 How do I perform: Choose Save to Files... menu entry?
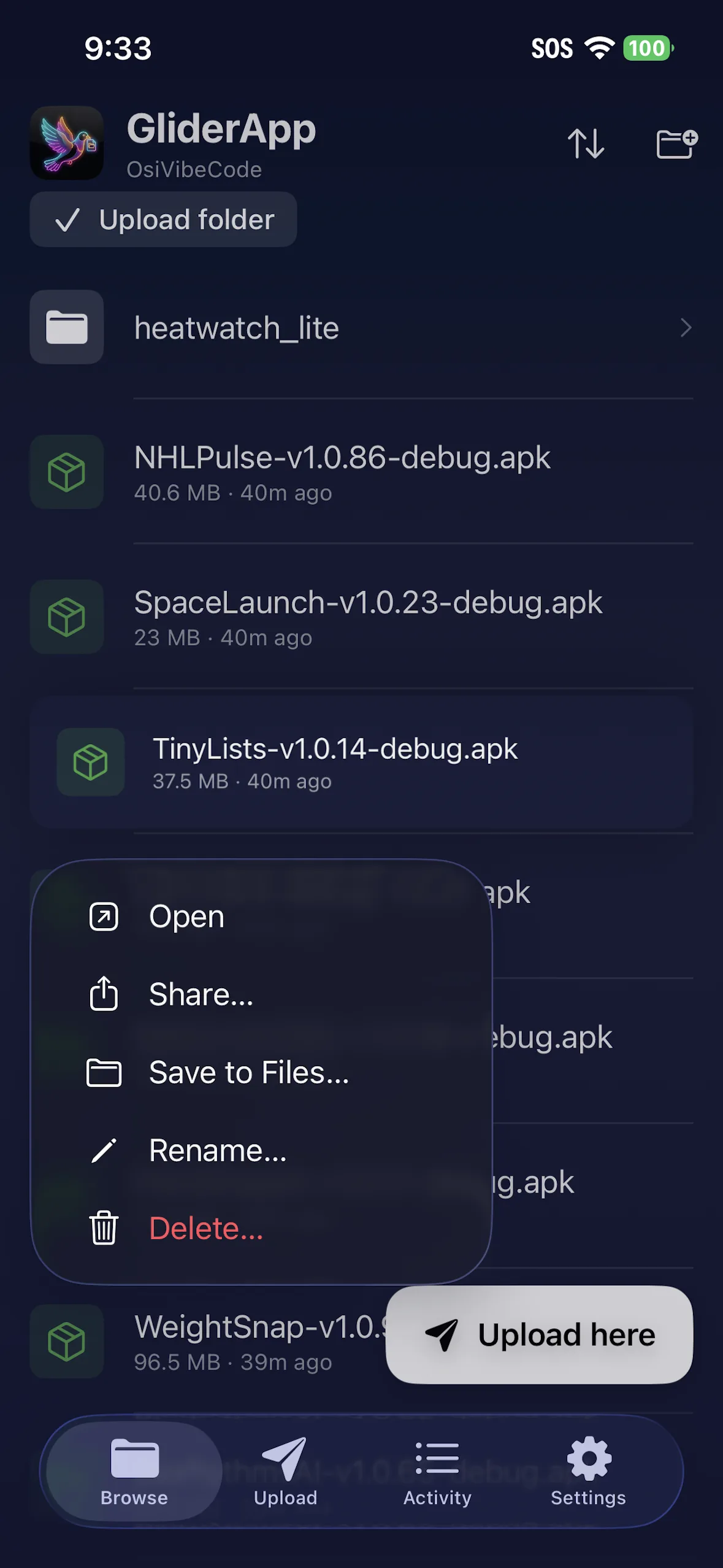click(261, 1072)
